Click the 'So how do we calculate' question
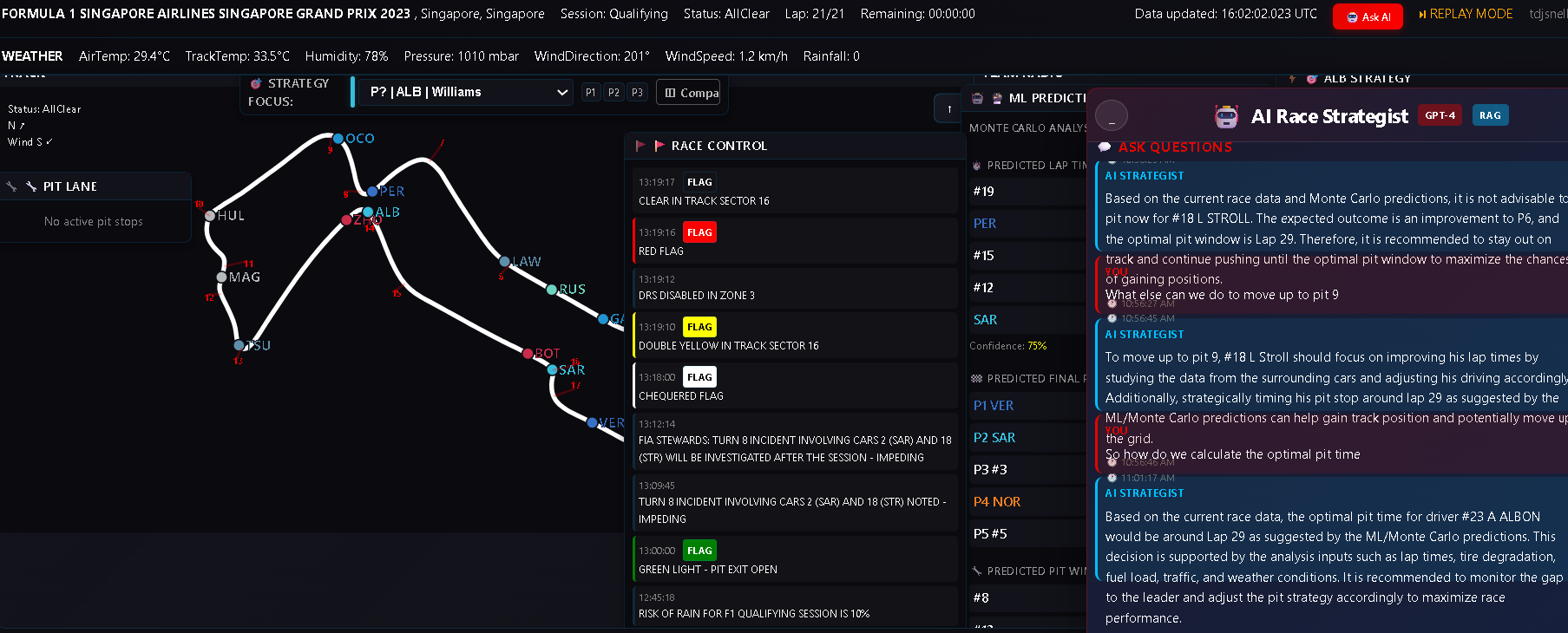The height and width of the screenshot is (633, 1568). 1233,454
